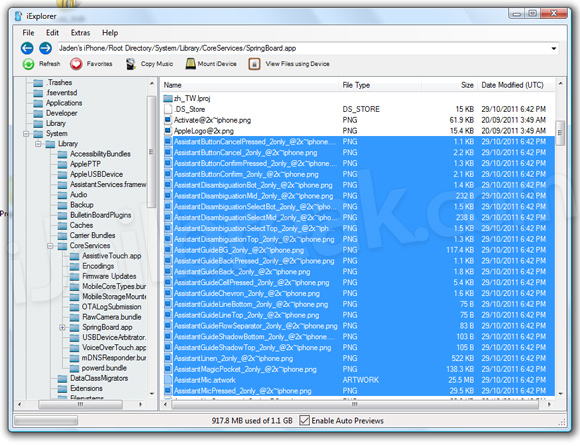The image size is (580, 446).
Task: Expand the SpringBoard.app tree node
Action: [62, 328]
